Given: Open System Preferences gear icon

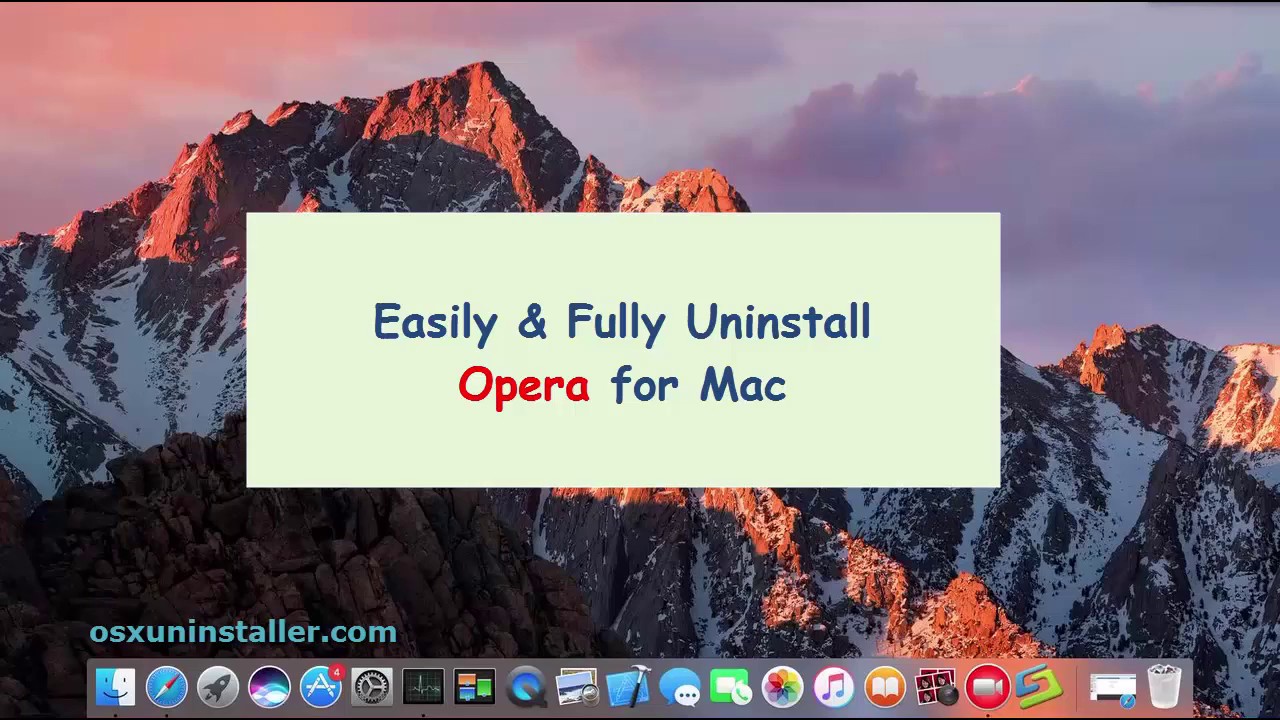Looking at the screenshot, I should (x=372, y=687).
